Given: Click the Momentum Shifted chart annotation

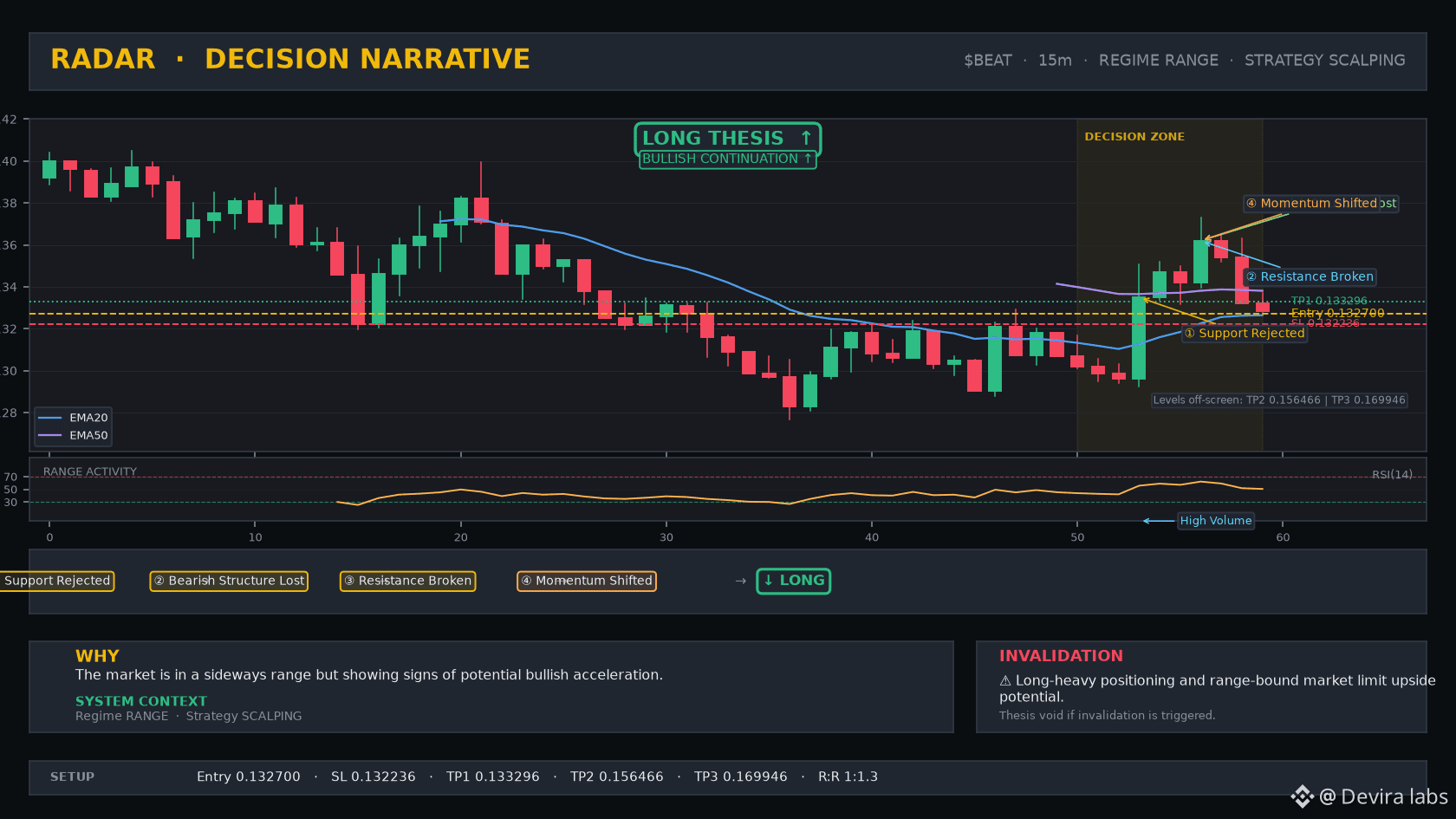Looking at the screenshot, I should (x=1311, y=204).
